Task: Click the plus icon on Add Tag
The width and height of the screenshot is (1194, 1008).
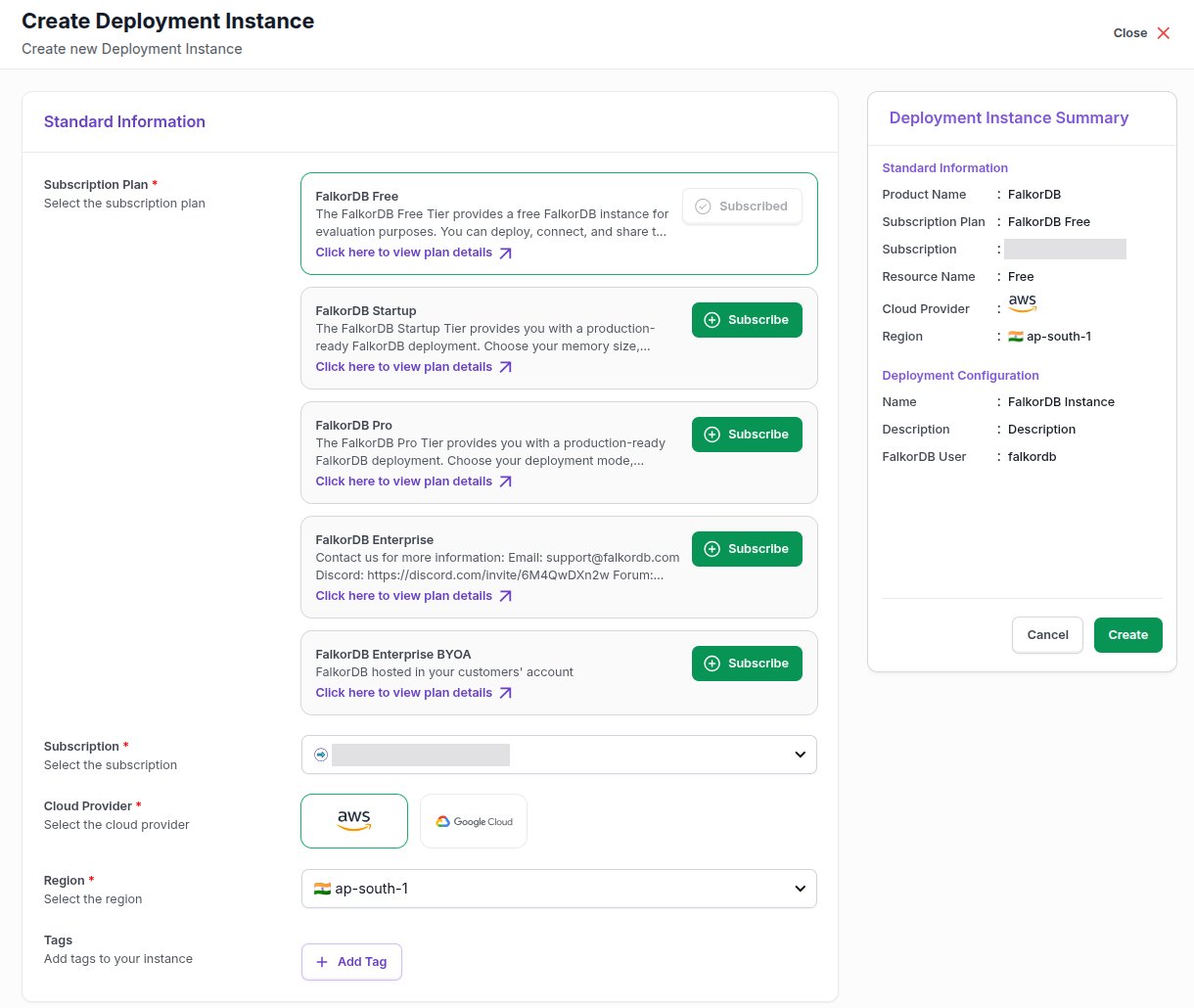Action: click(x=322, y=962)
